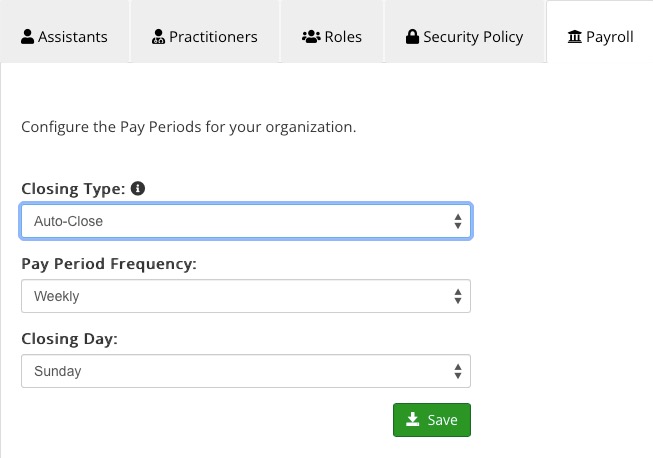Switch to the Practitioners tab
The width and height of the screenshot is (653, 458).
click(205, 32)
